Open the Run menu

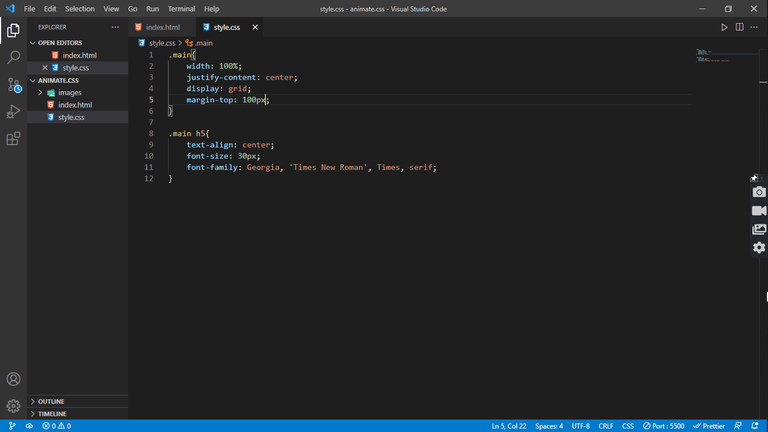point(153,9)
